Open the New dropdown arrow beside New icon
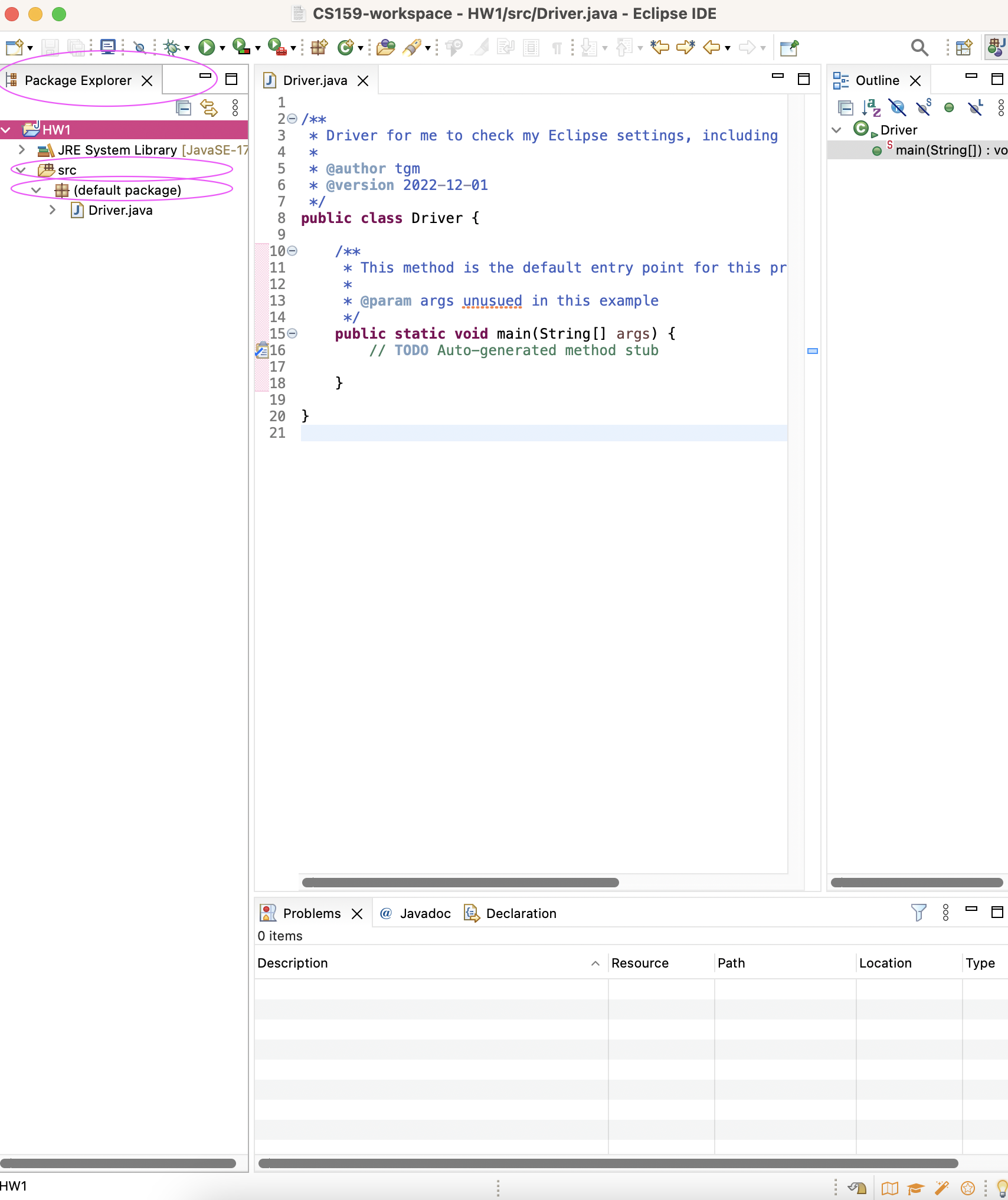This screenshot has width=1008, height=1200. (30, 48)
